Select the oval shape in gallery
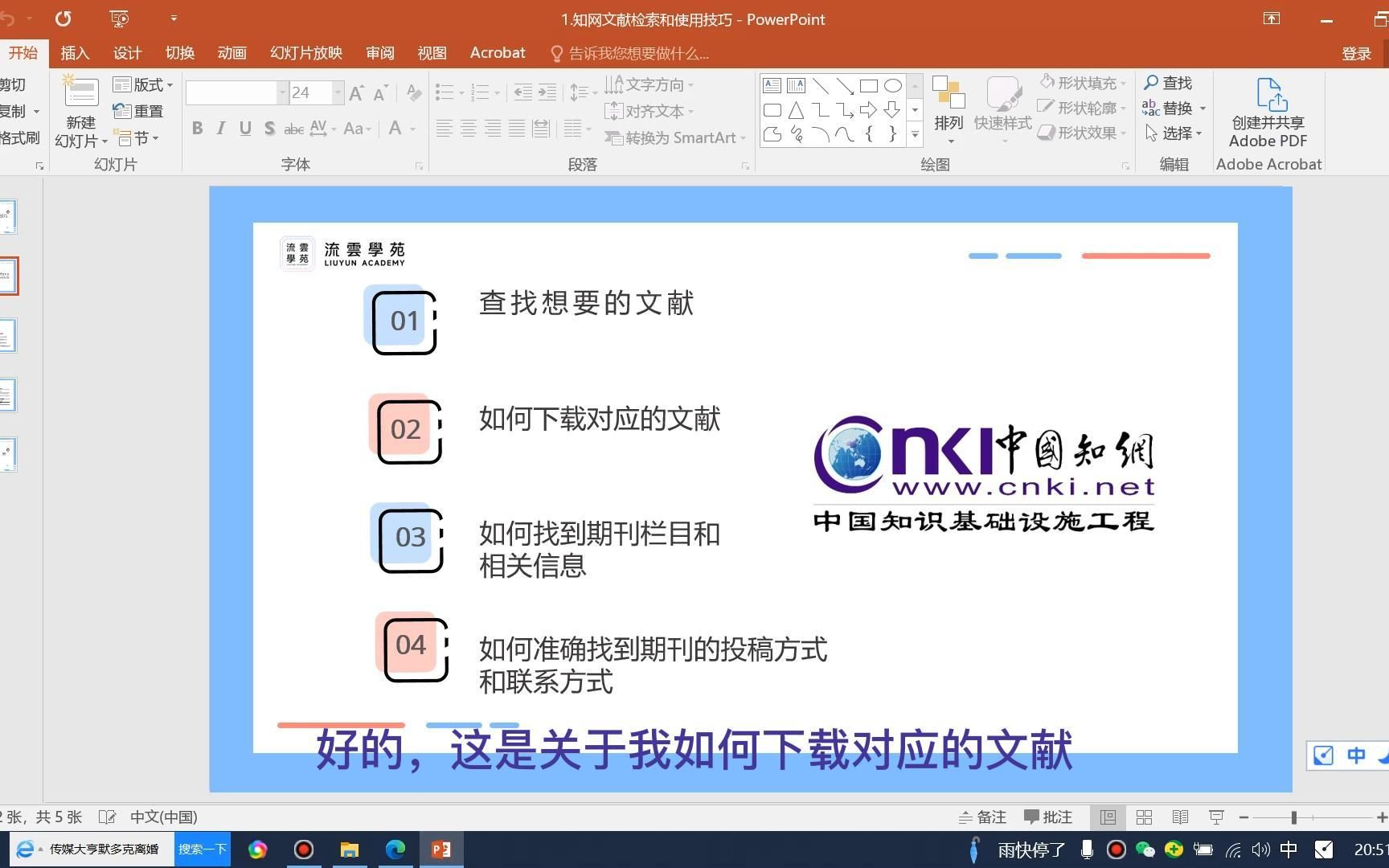The image size is (1389, 868). pos(892,85)
